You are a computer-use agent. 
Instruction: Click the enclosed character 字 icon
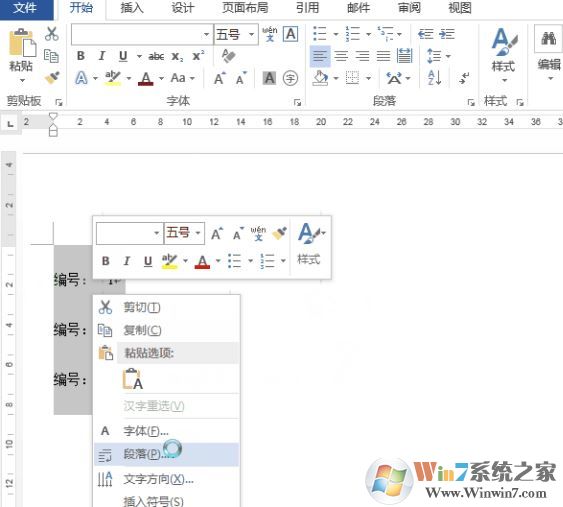click(290, 78)
